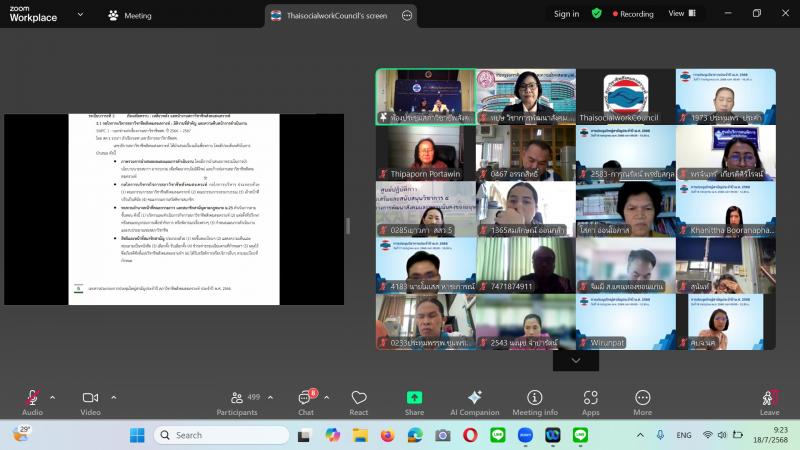Image resolution: width=800 pixels, height=450 pixels.
Task: Switch to the Meeting tab
Action: (x=130, y=15)
